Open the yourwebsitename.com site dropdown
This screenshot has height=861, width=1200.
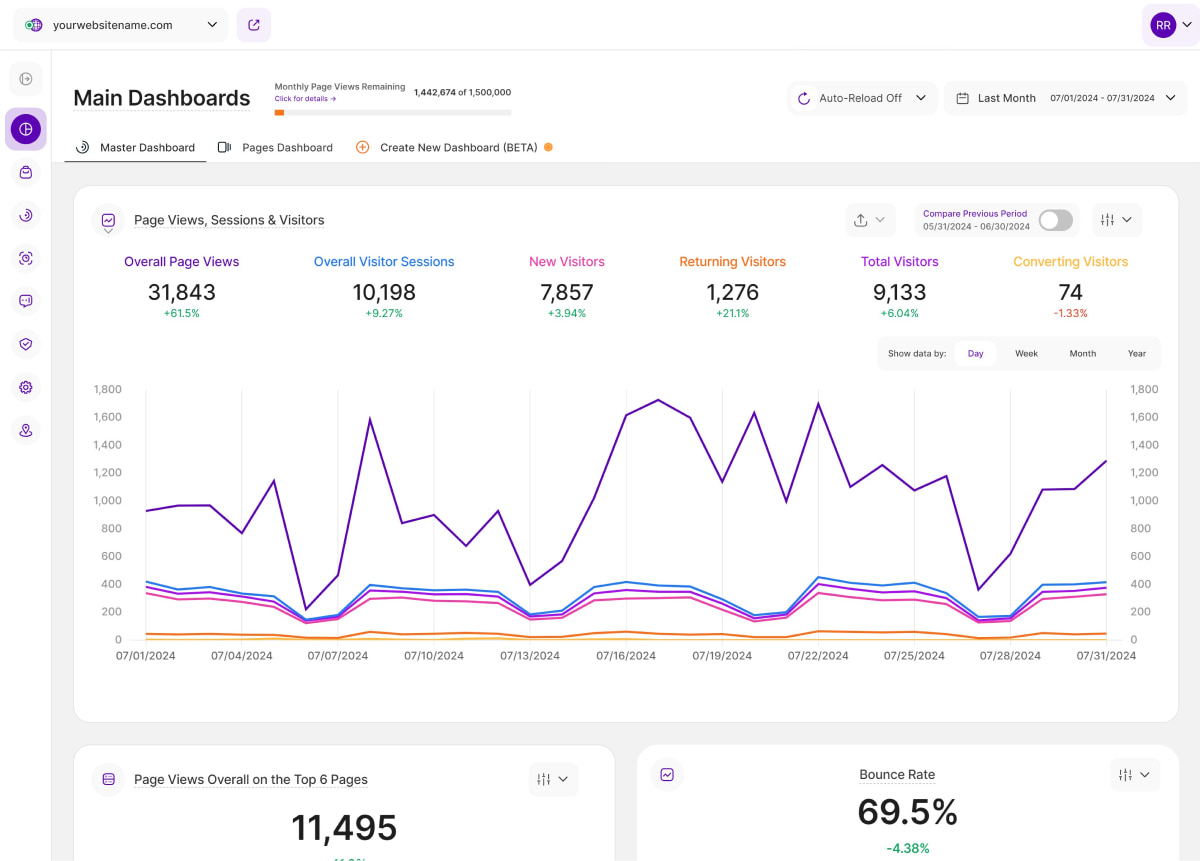(121, 25)
